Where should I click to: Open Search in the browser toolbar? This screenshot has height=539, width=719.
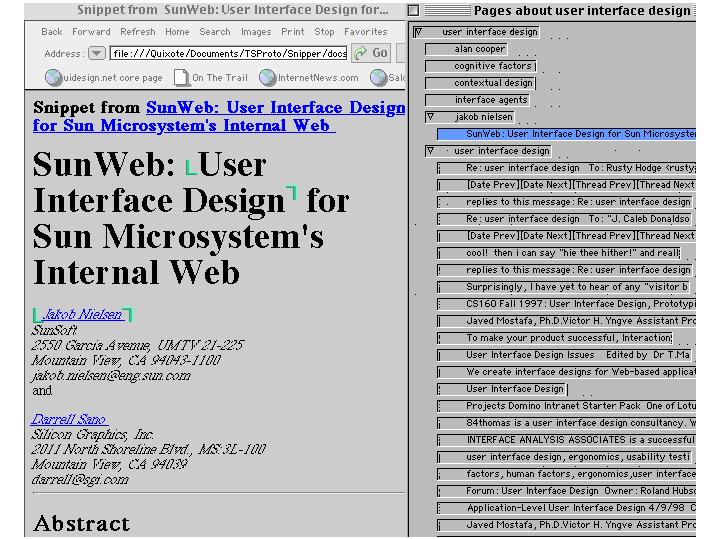(215, 32)
